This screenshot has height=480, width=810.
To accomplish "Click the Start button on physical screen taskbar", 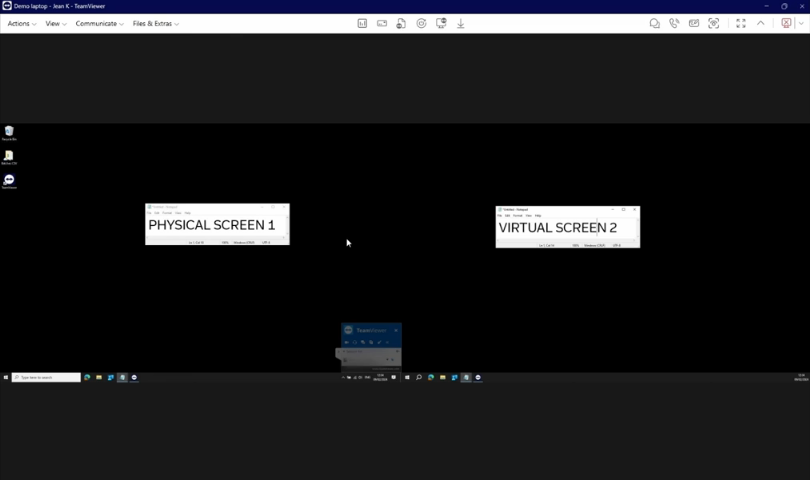I will pyautogui.click(x=6, y=377).
